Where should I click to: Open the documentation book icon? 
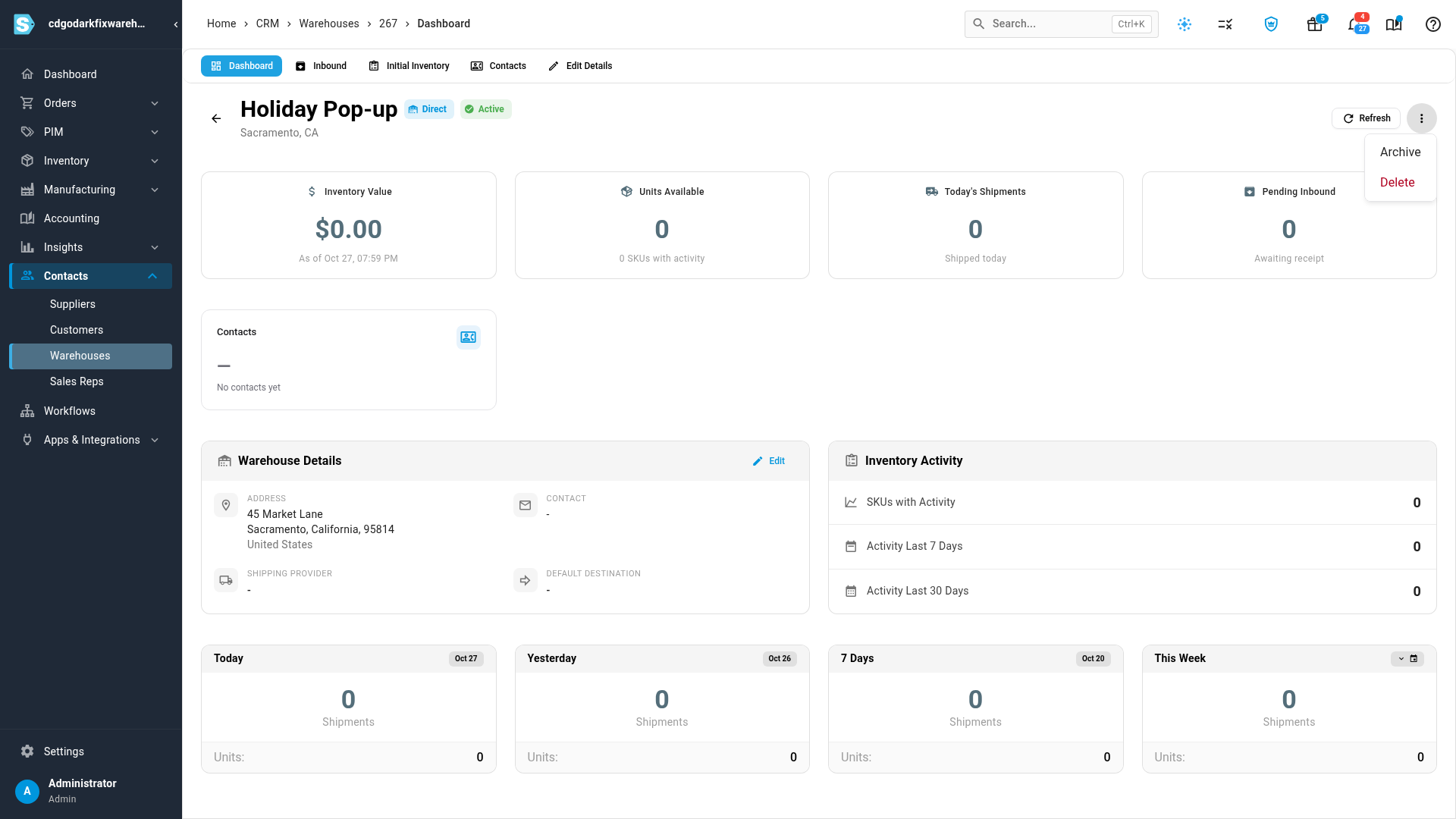tap(1393, 24)
